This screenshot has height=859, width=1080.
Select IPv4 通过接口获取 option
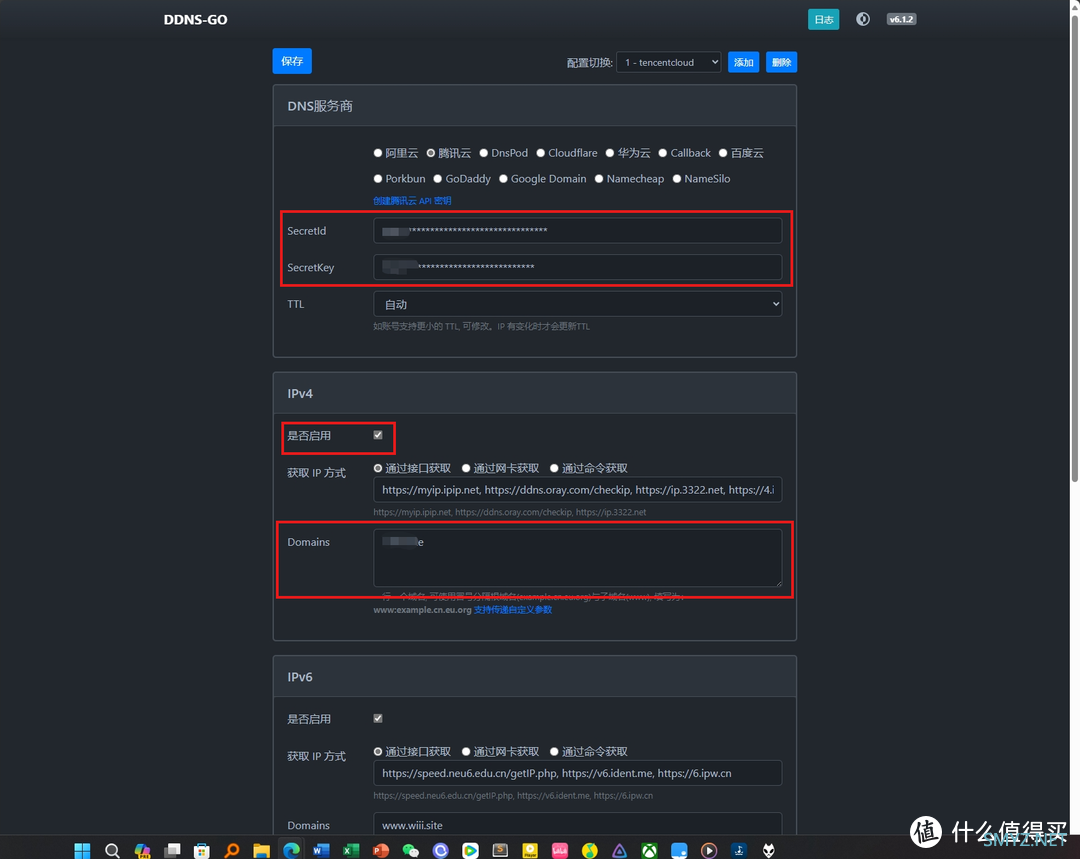(377, 468)
